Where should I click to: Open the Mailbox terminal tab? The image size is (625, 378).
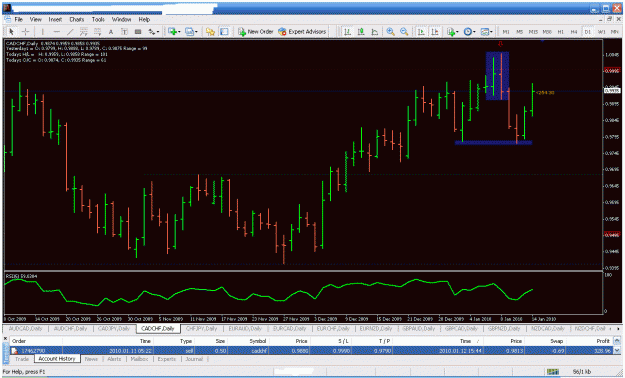(140, 359)
